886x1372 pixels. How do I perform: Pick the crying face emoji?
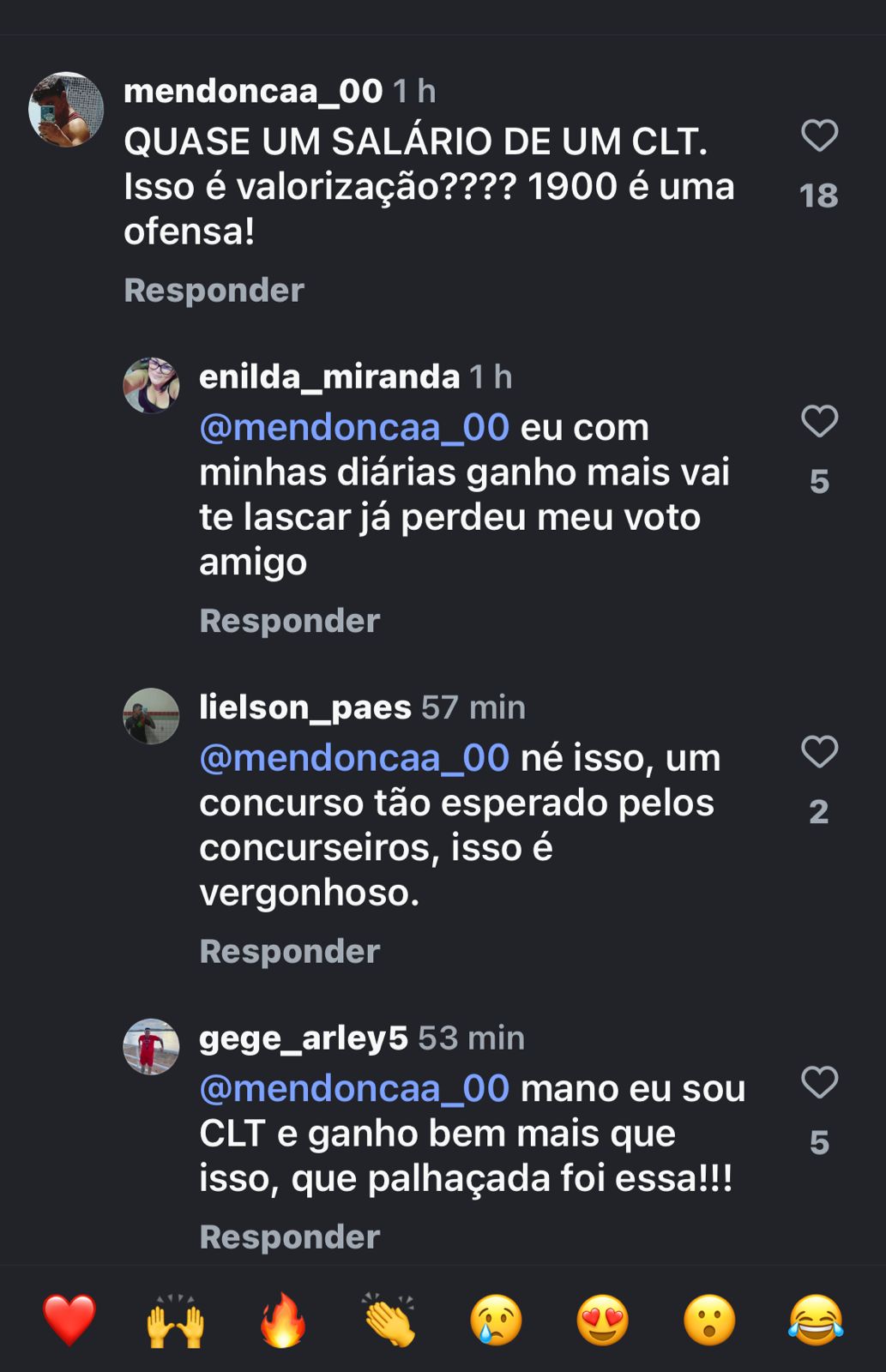pos(496,1320)
